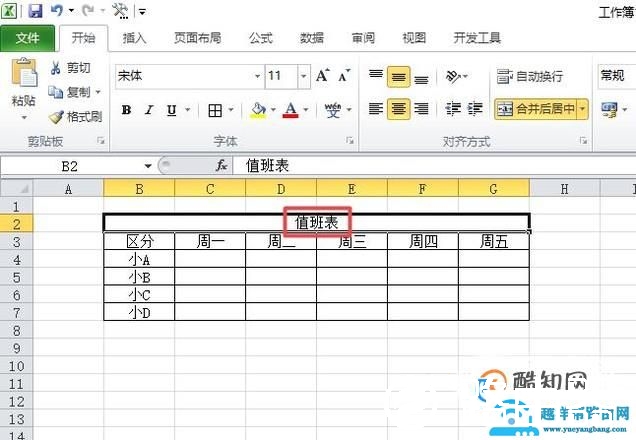636x440 pixels.
Task: Open the font color dropdown arrow
Action: point(306,109)
